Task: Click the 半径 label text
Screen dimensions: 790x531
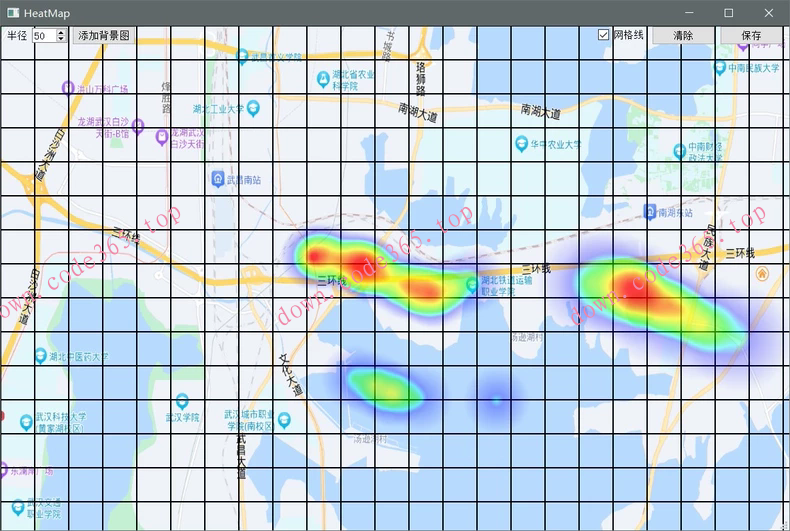Action: click(17, 35)
